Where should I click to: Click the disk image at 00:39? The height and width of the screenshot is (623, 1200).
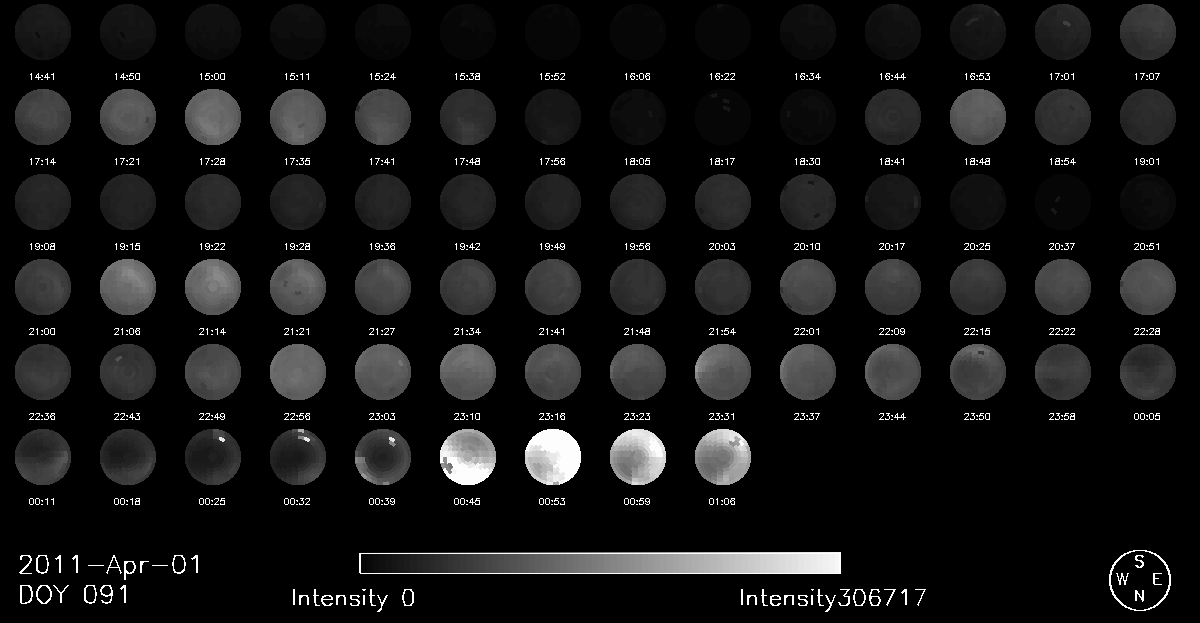pyautogui.click(x=383, y=457)
